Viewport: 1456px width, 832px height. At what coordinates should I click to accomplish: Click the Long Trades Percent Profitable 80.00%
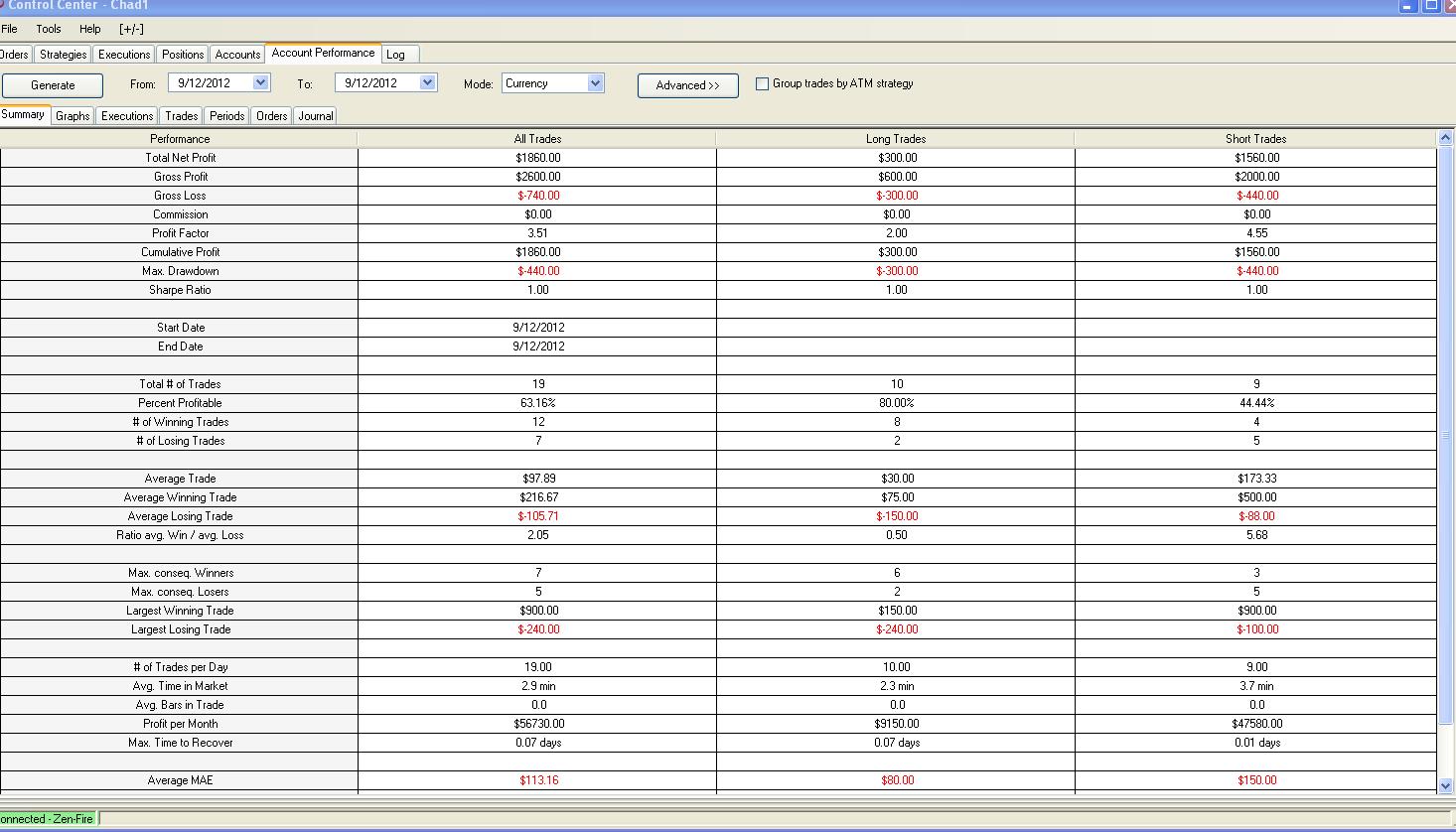click(896, 403)
